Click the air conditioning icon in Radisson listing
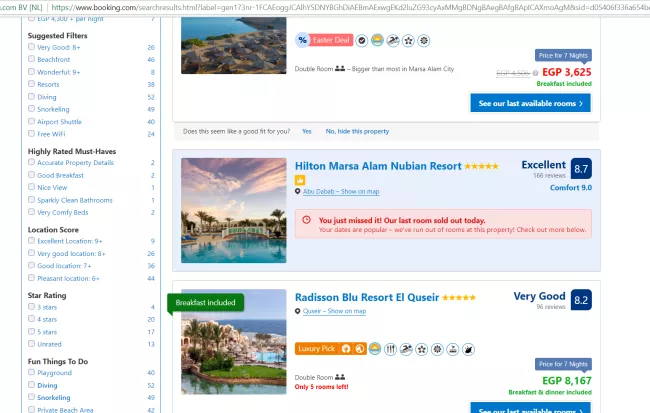Viewport: 650px width, 413px height. (x=437, y=349)
